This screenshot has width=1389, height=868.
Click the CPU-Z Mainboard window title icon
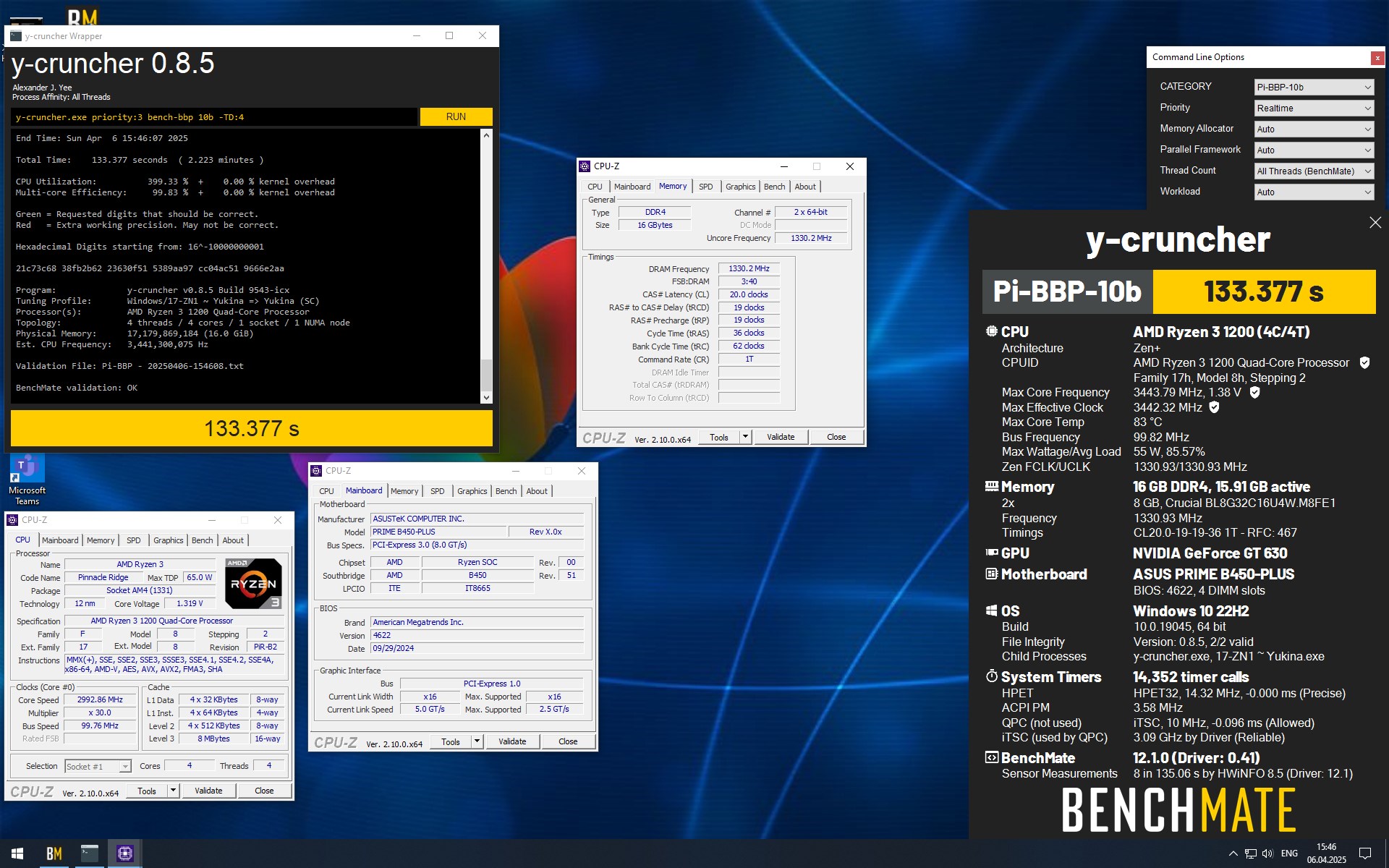316,471
